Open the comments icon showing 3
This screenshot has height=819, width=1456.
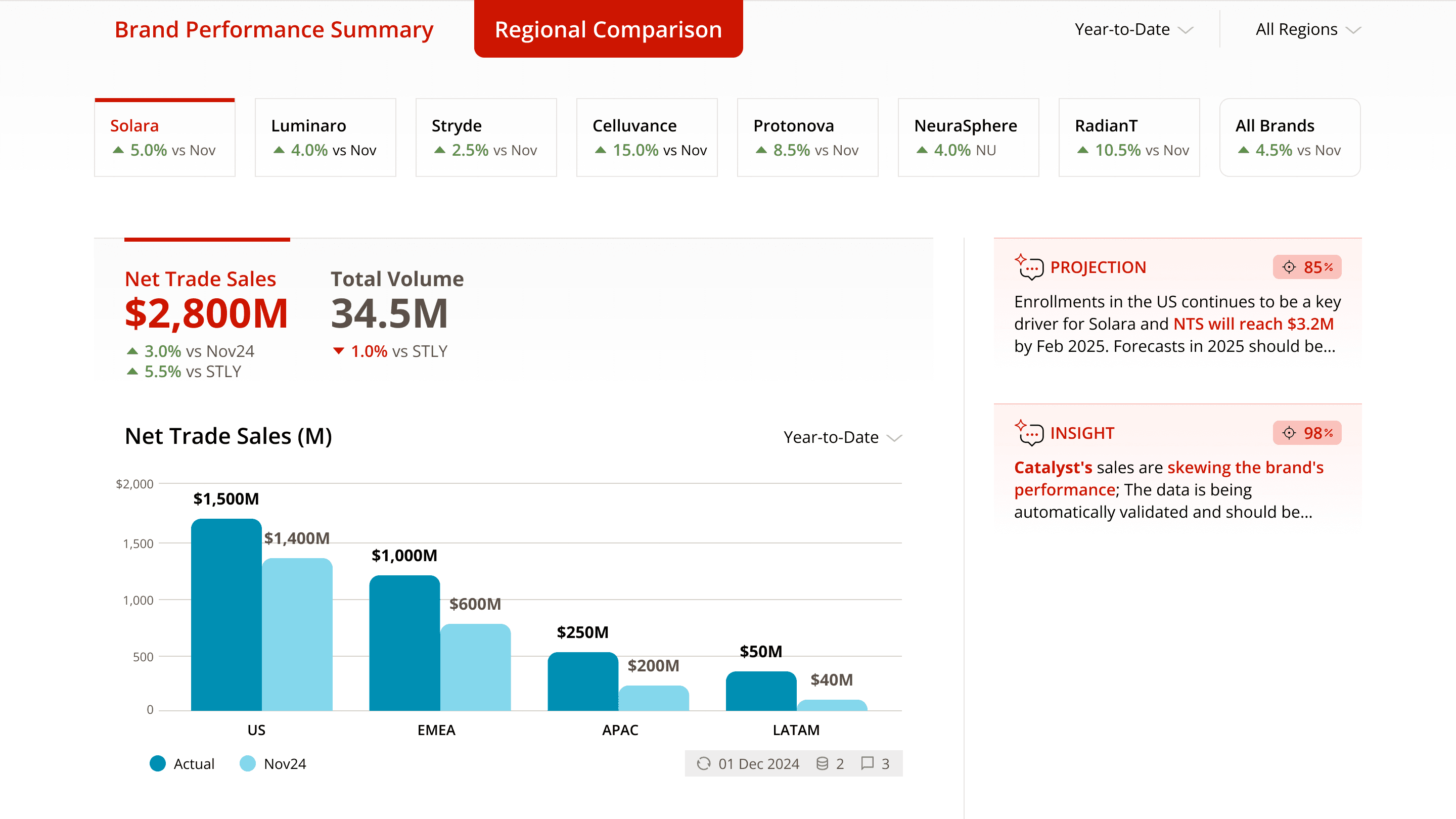tap(867, 763)
